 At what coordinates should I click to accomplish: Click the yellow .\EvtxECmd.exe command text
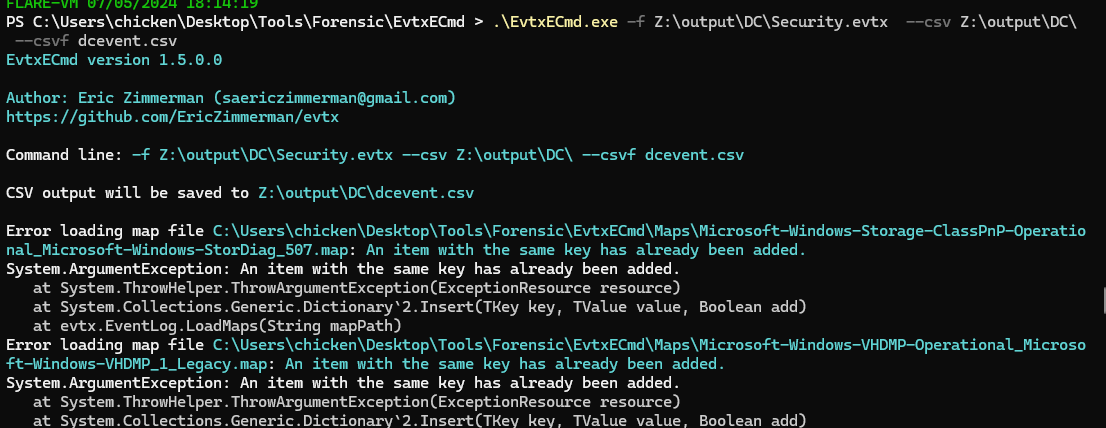coord(555,21)
